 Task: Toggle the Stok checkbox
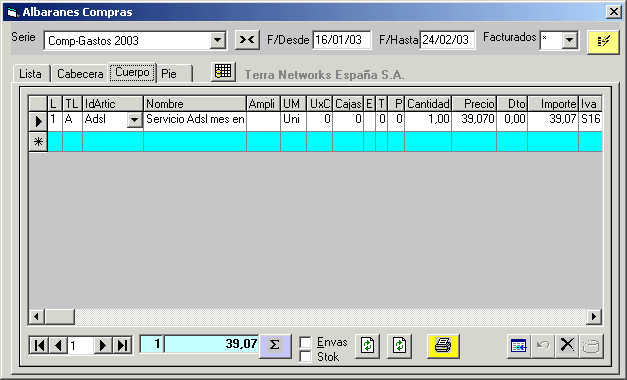tap(306, 356)
